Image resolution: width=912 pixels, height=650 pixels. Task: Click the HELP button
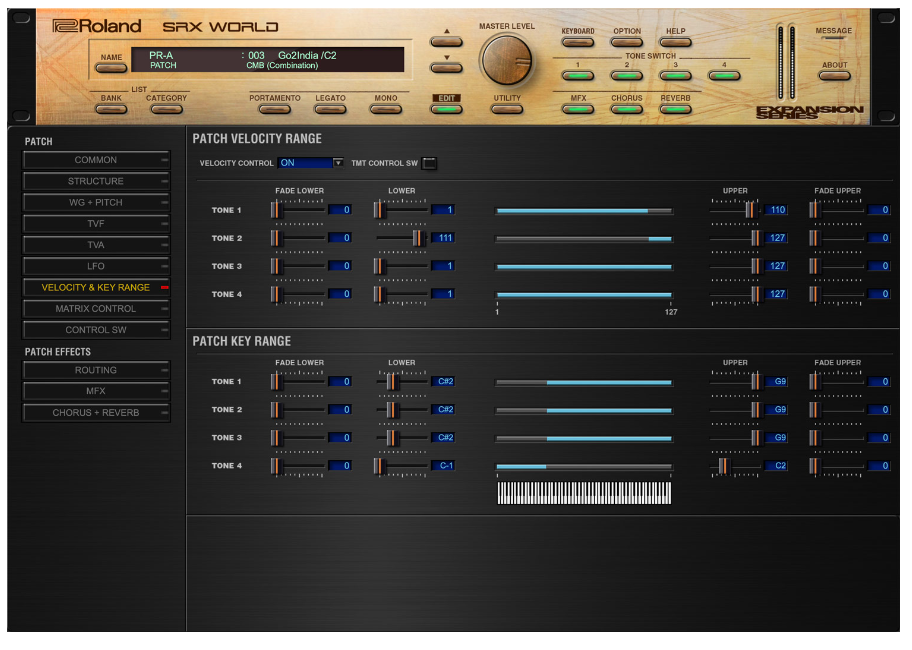(x=676, y=42)
